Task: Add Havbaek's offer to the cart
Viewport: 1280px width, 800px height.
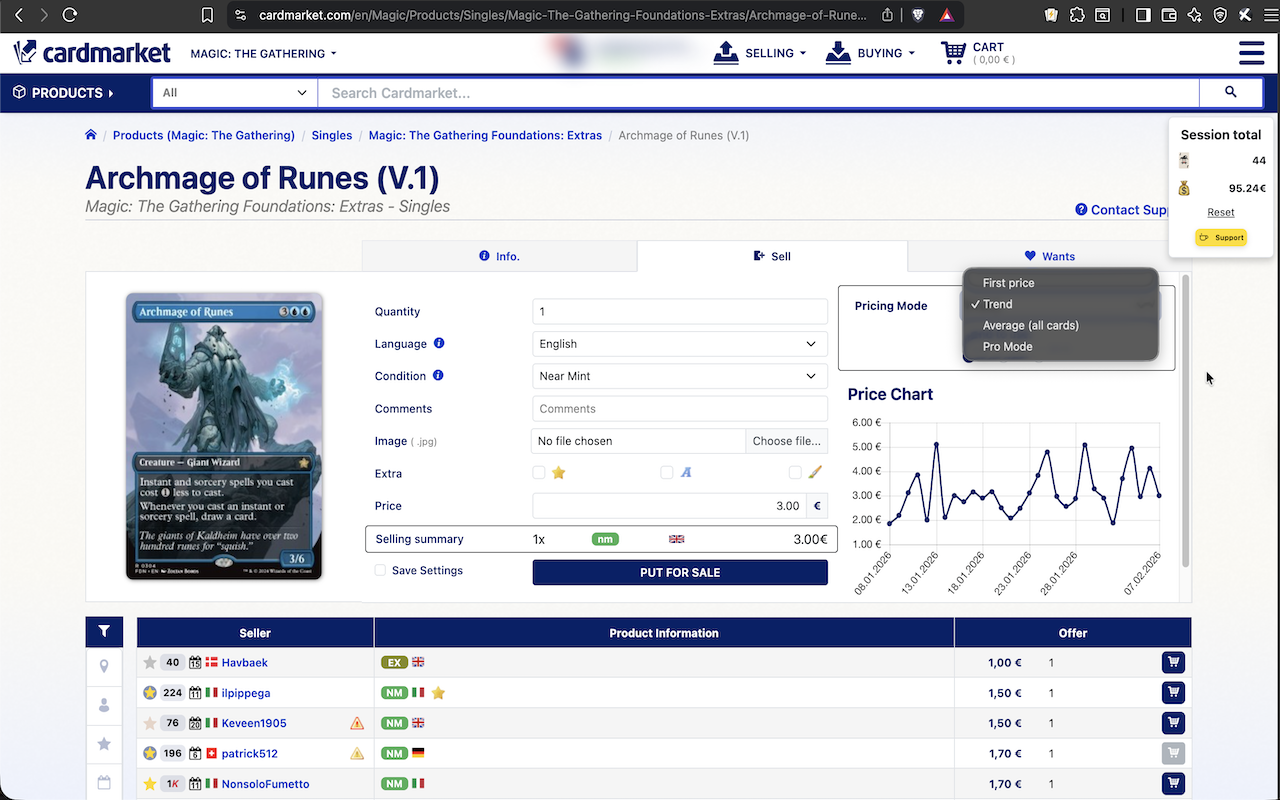Action: click(1172, 662)
